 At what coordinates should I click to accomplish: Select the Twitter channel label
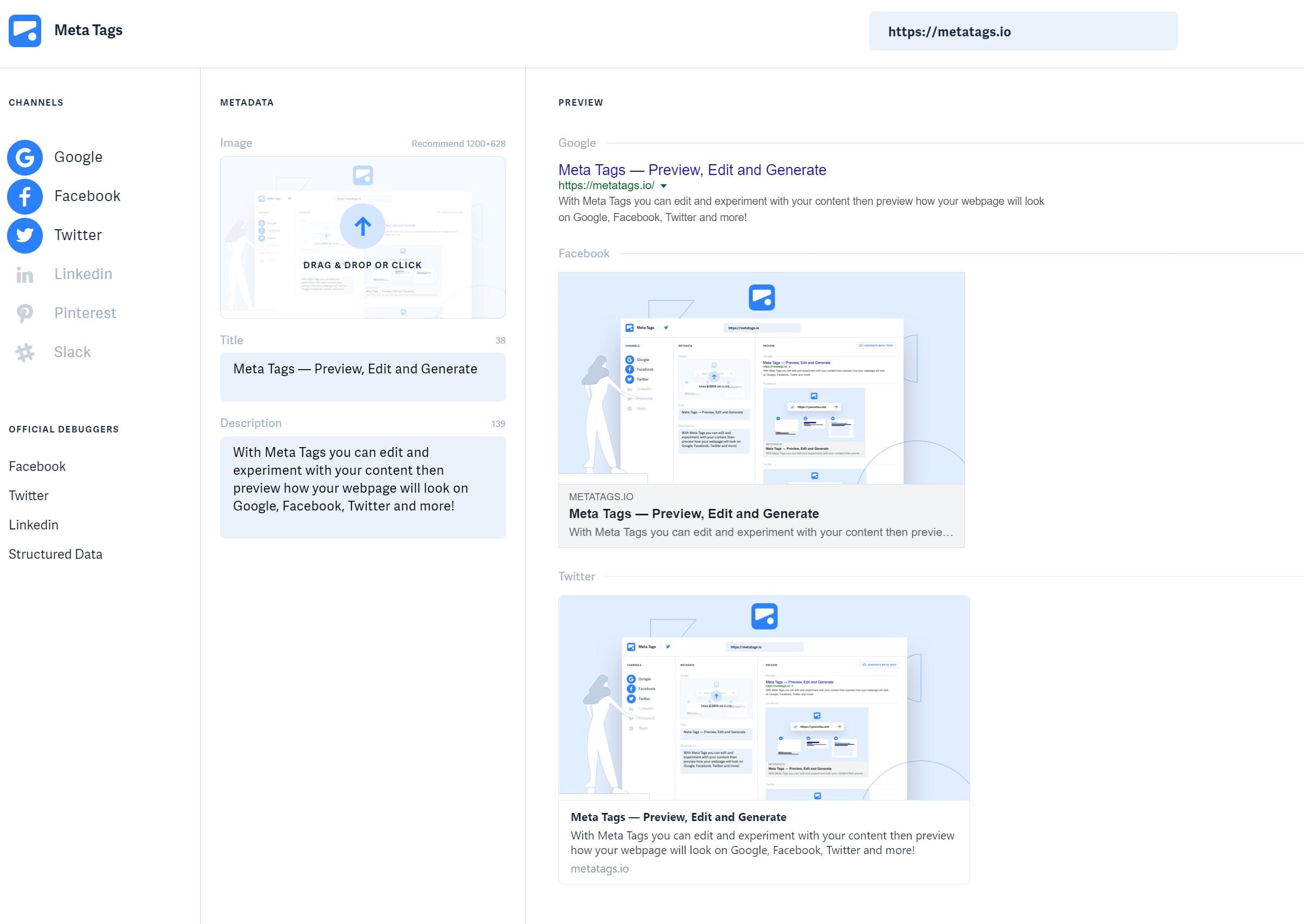pos(78,235)
